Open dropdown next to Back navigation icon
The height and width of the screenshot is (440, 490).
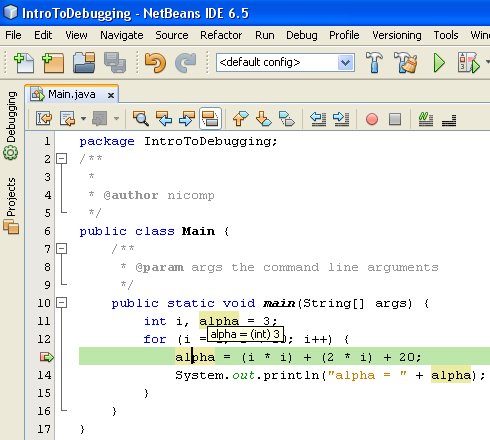point(83,119)
